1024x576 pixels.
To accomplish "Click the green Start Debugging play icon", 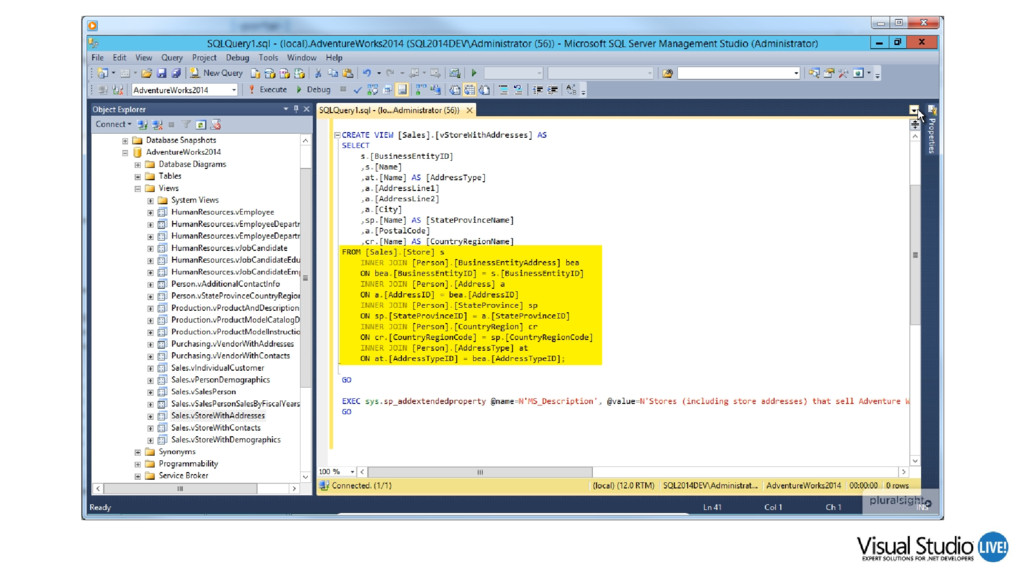I will pyautogui.click(x=474, y=73).
